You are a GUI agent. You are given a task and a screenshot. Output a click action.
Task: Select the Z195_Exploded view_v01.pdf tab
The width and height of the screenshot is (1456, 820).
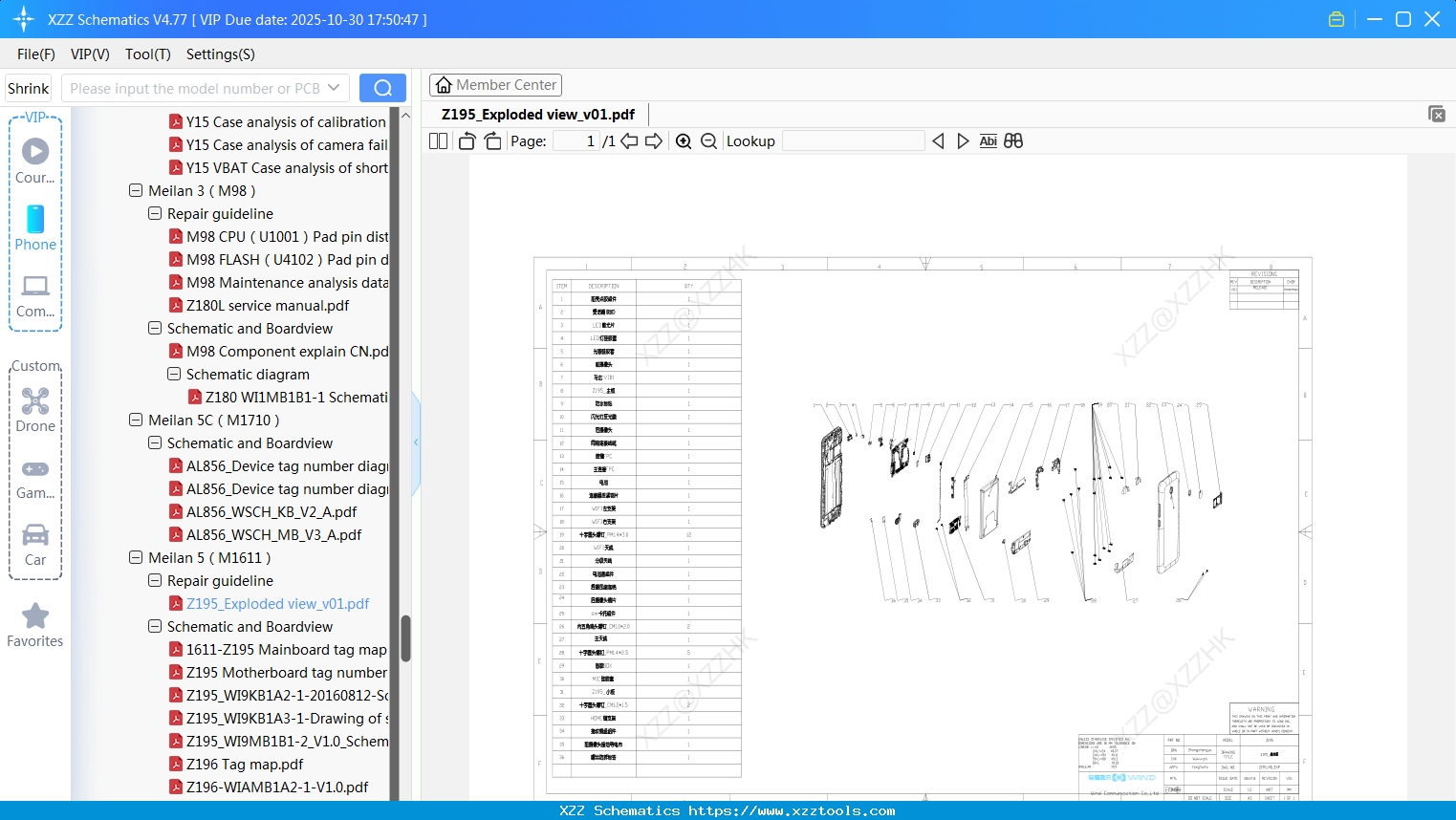[538, 115]
